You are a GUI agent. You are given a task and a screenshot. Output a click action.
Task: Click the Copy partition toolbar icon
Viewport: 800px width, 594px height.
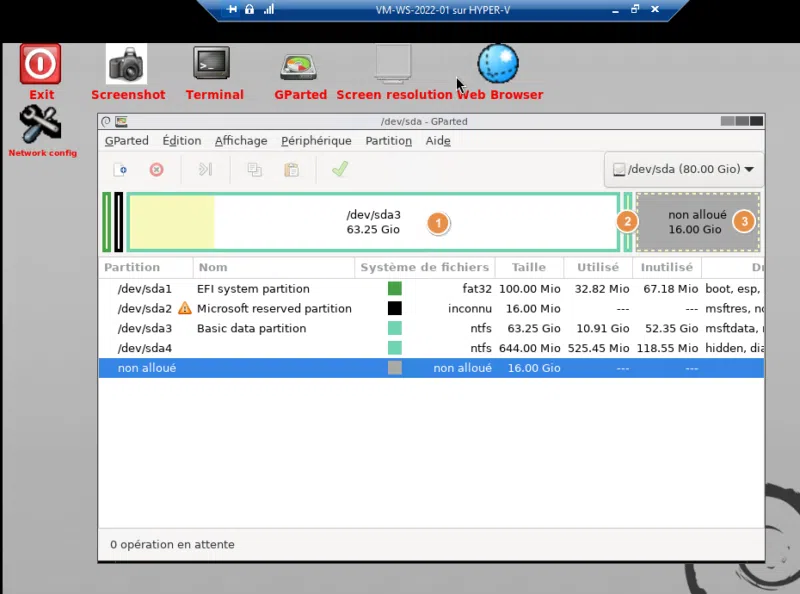[x=255, y=170]
